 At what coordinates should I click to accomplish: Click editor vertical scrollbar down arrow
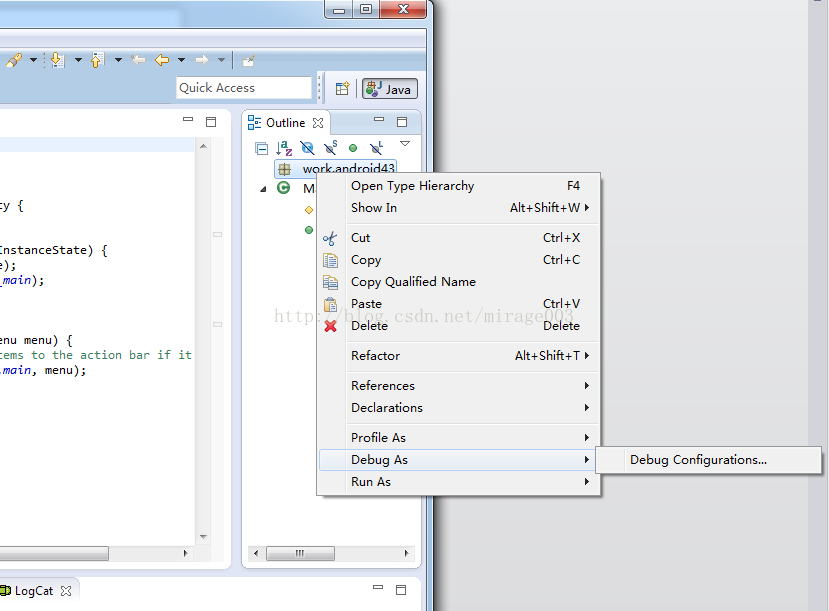pos(204,536)
